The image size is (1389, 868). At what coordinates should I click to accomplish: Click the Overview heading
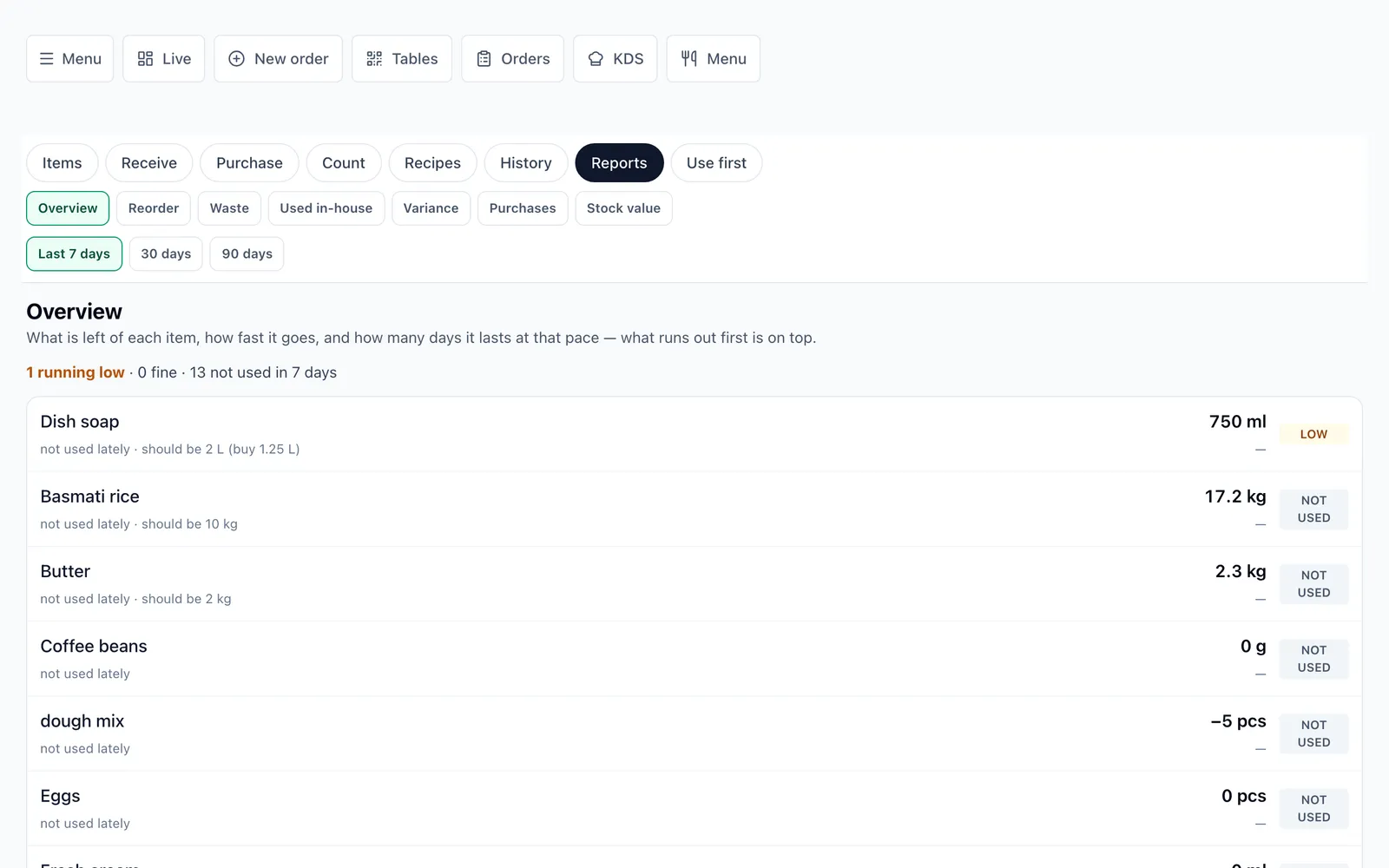point(75,312)
